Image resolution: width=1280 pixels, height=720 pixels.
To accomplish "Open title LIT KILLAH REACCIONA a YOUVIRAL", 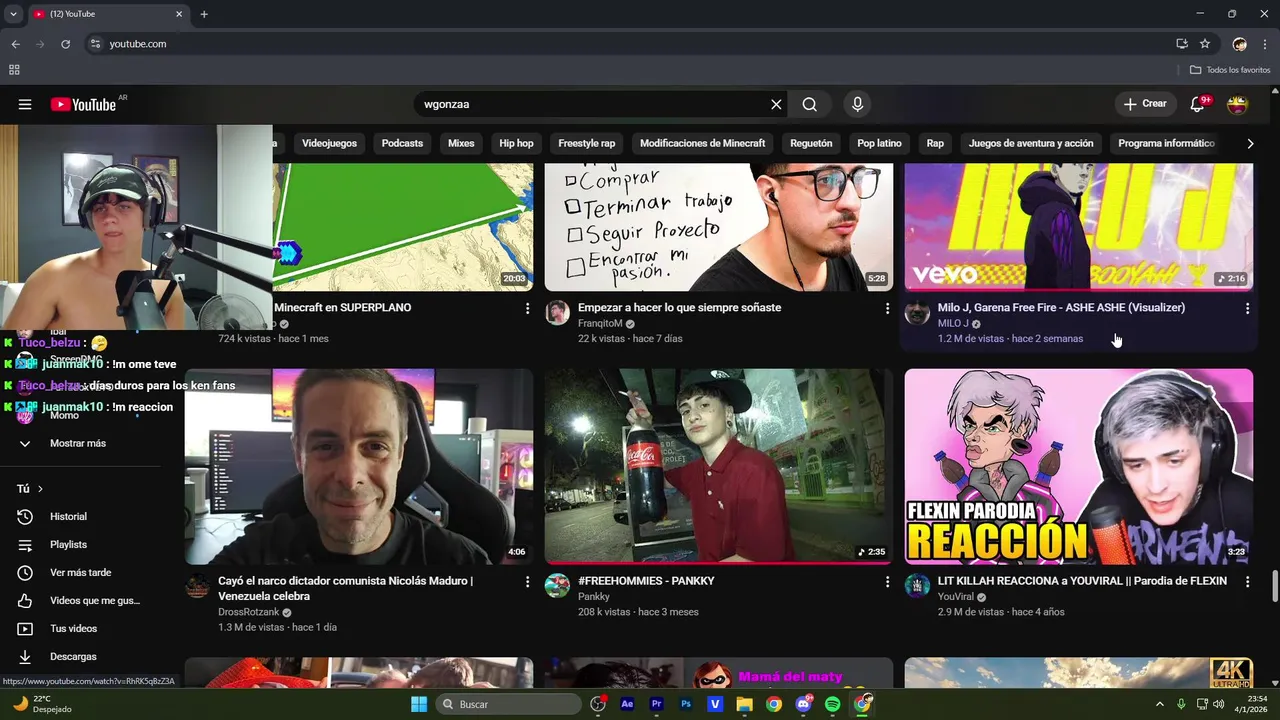I will 1082,581.
